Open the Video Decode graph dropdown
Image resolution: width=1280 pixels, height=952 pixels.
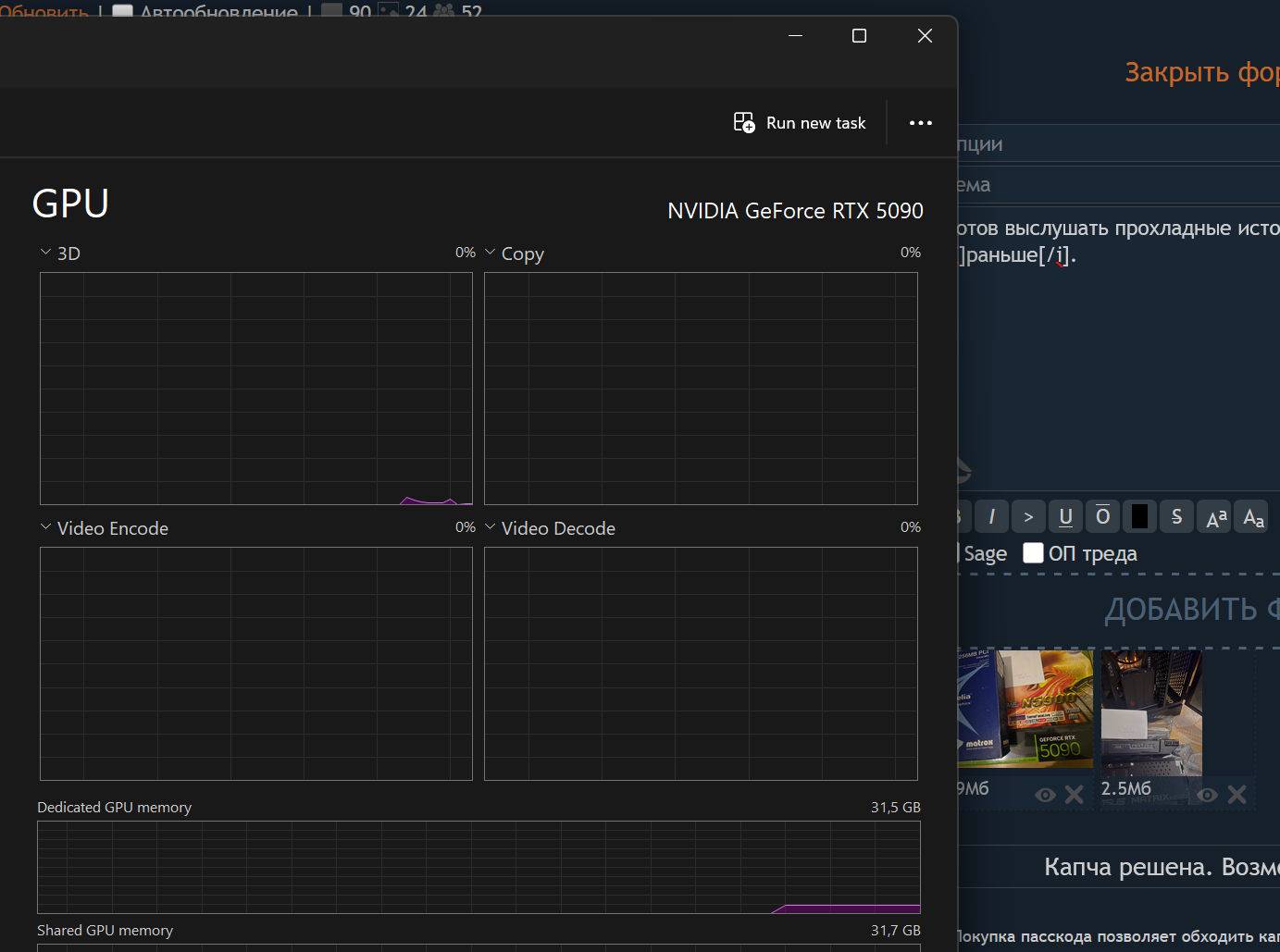(x=490, y=526)
